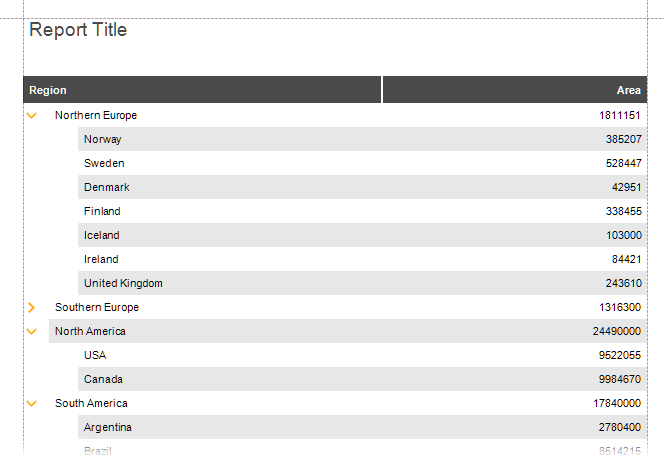Expand the Southern Europe group
Viewport: 664px width, 458px height.
[31, 307]
